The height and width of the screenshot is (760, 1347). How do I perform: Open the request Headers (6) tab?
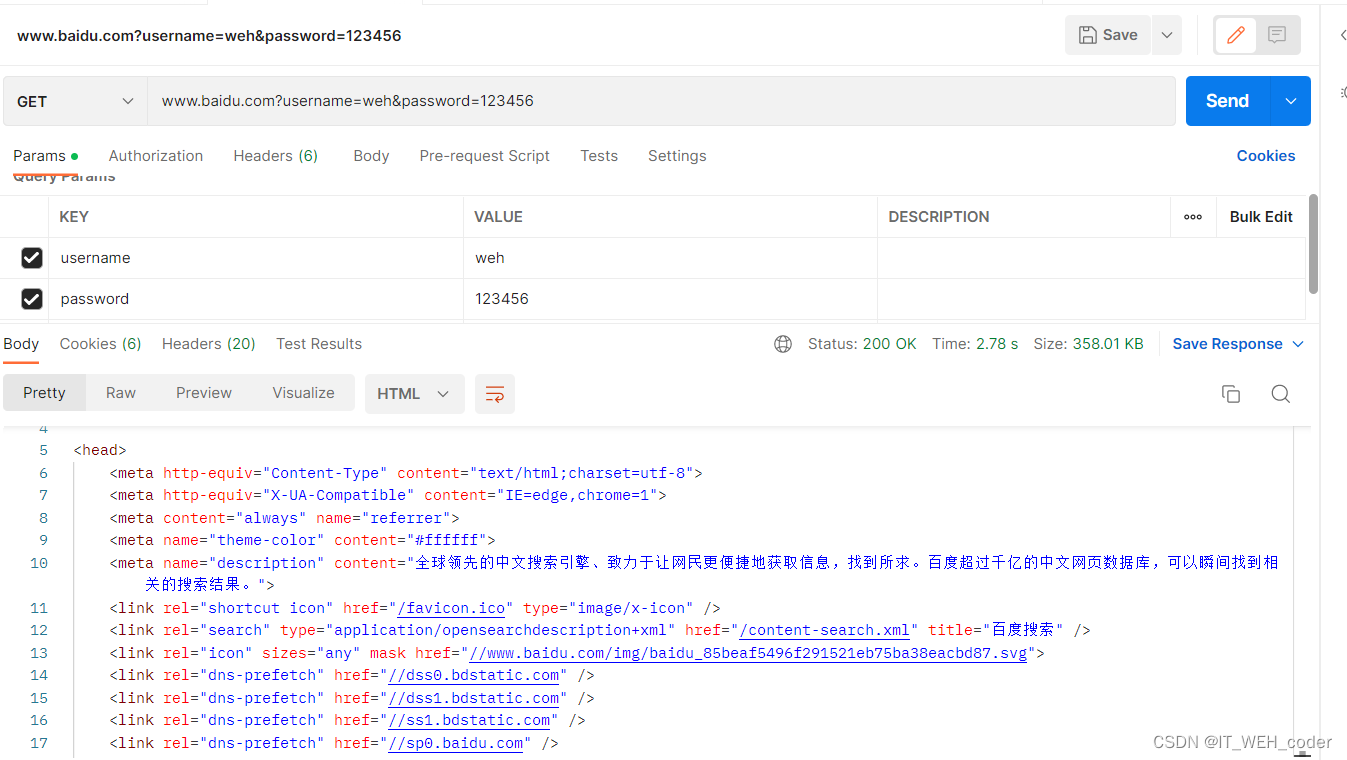click(x=276, y=156)
